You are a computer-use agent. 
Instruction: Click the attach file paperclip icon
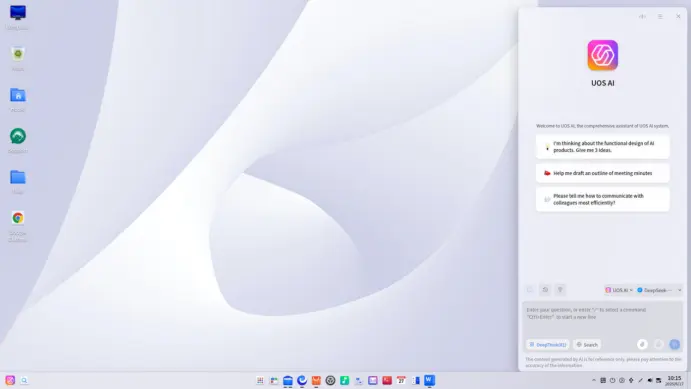pyautogui.click(x=642, y=344)
